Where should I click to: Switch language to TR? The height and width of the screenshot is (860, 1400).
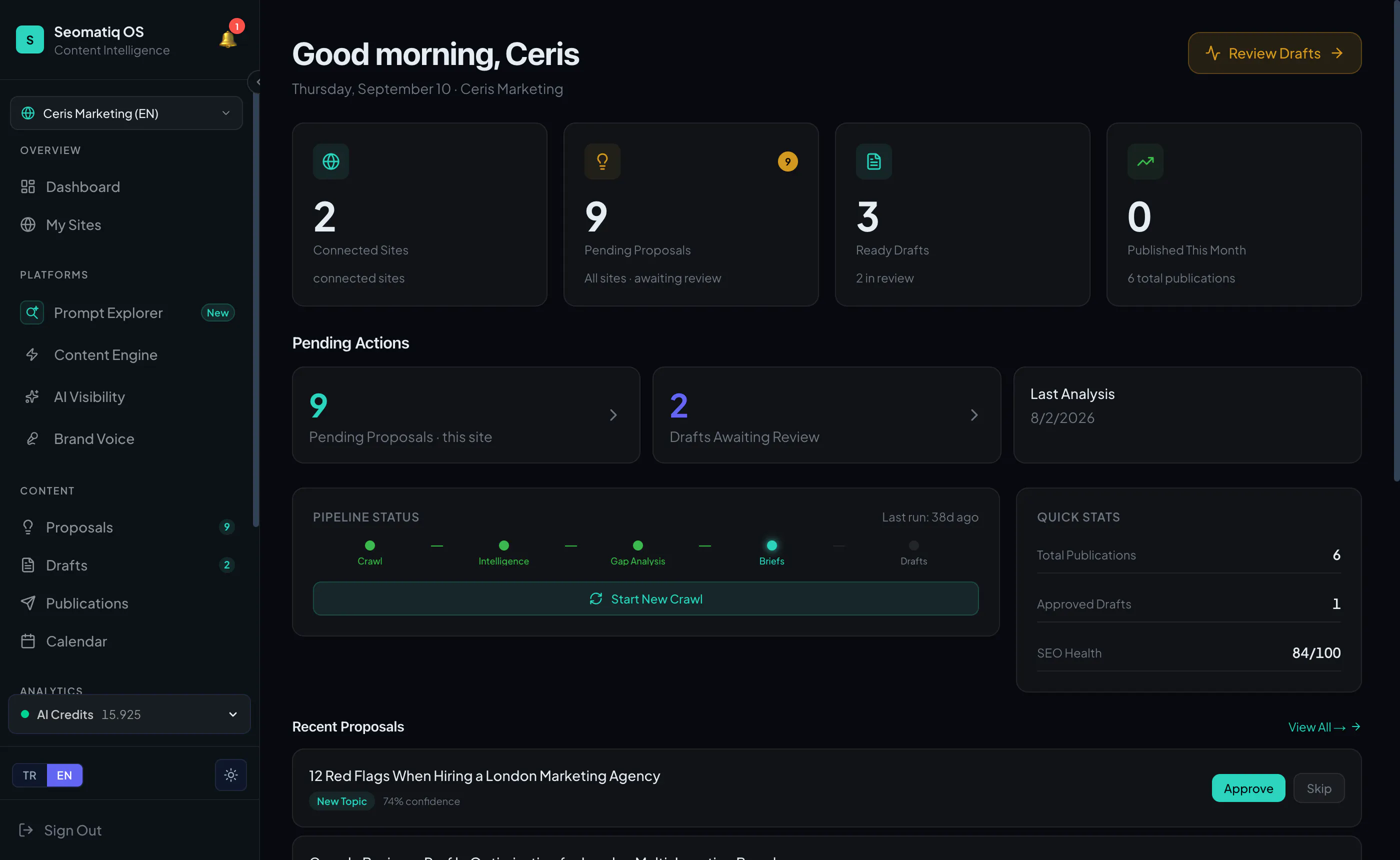click(x=29, y=775)
